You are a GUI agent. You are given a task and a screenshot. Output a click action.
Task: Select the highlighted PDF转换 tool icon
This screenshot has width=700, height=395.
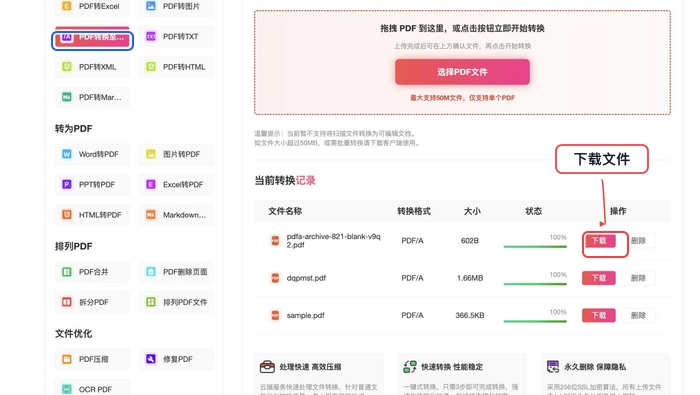pyautogui.click(x=67, y=37)
